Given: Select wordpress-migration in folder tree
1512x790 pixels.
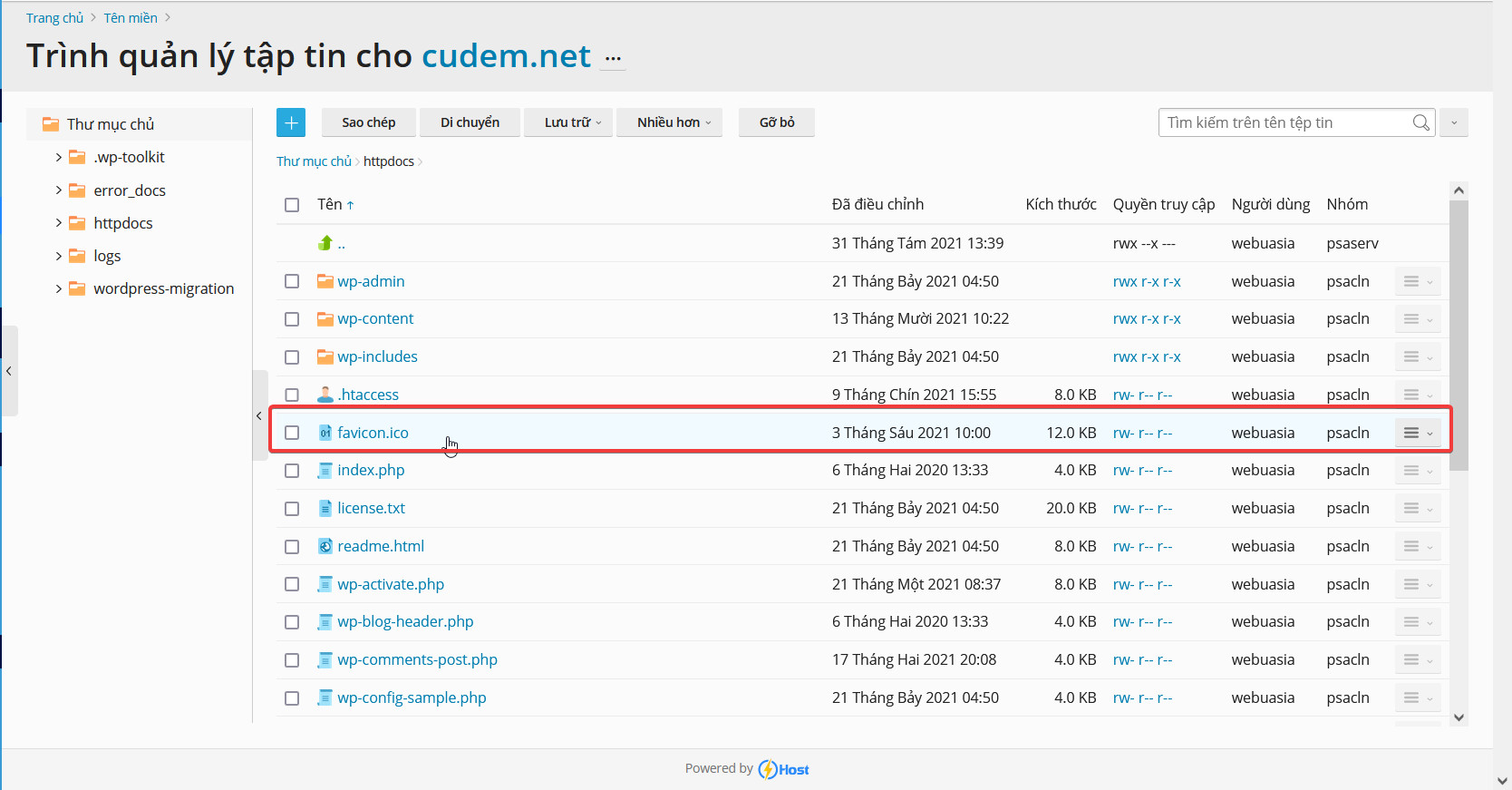Looking at the screenshot, I should (164, 288).
